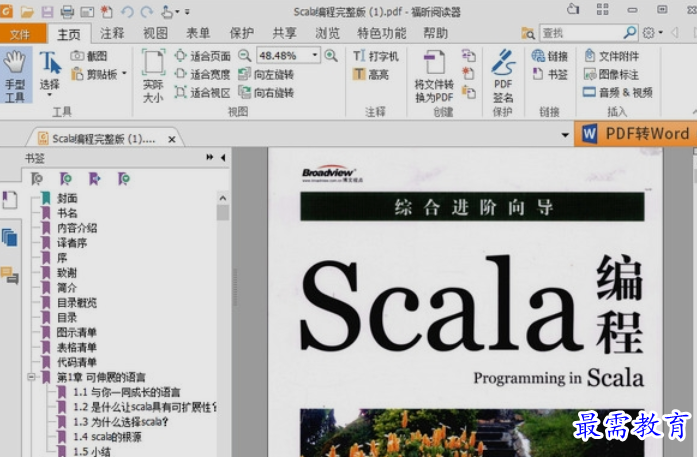Click the search magnifier in Find box
697x457 pixels.
click(629, 32)
